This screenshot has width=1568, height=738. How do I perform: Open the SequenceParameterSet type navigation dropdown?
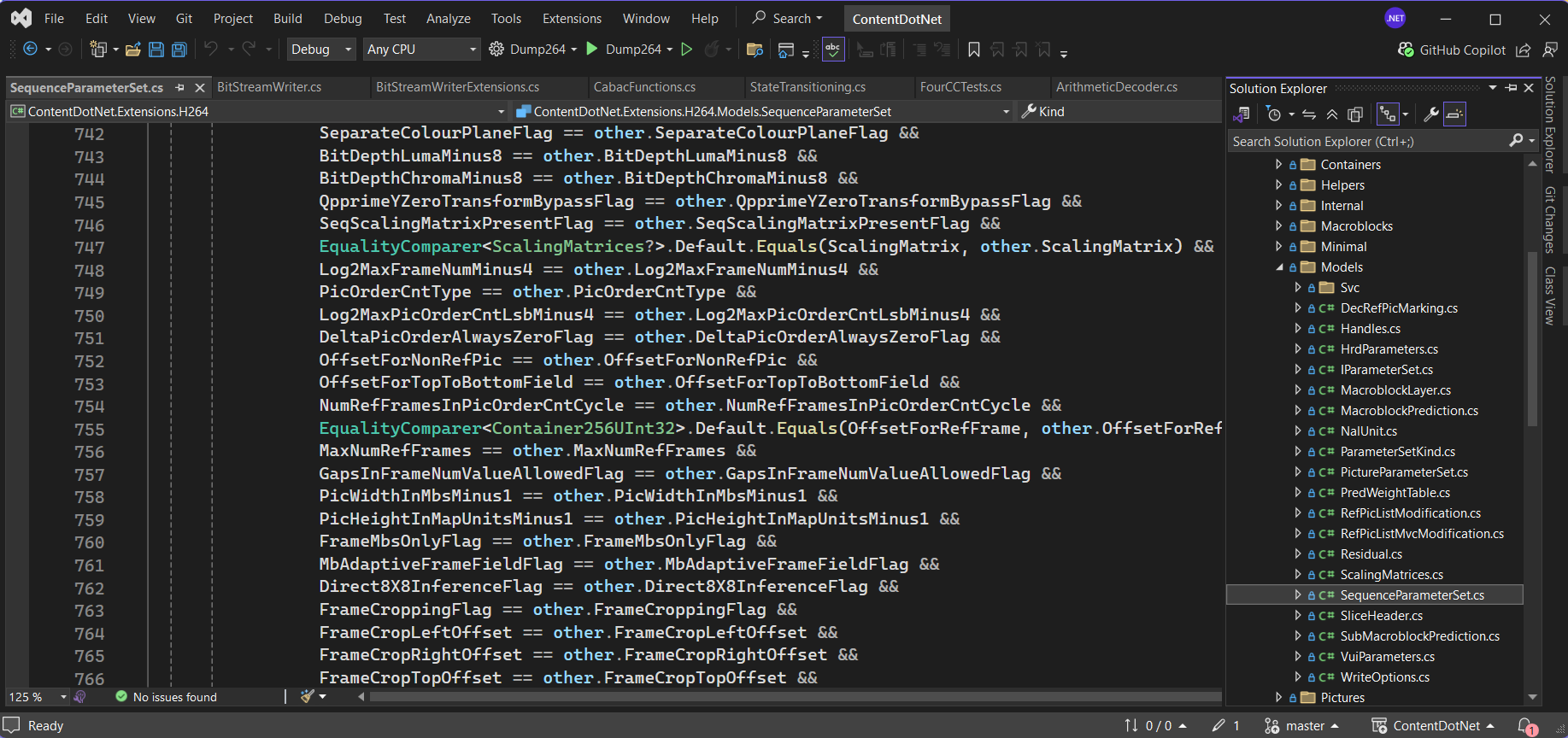[x=763, y=111]
